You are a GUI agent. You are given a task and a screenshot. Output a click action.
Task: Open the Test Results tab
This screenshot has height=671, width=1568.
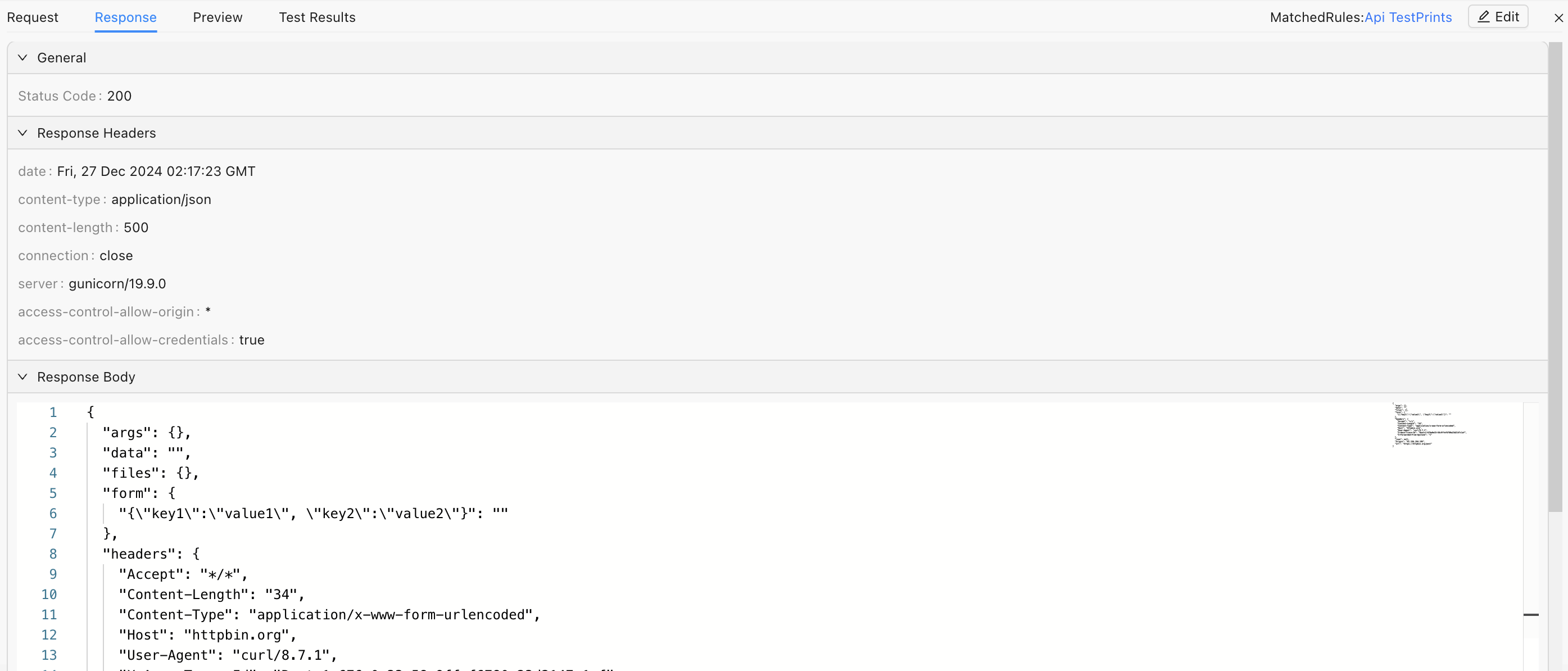coord(316,17)
